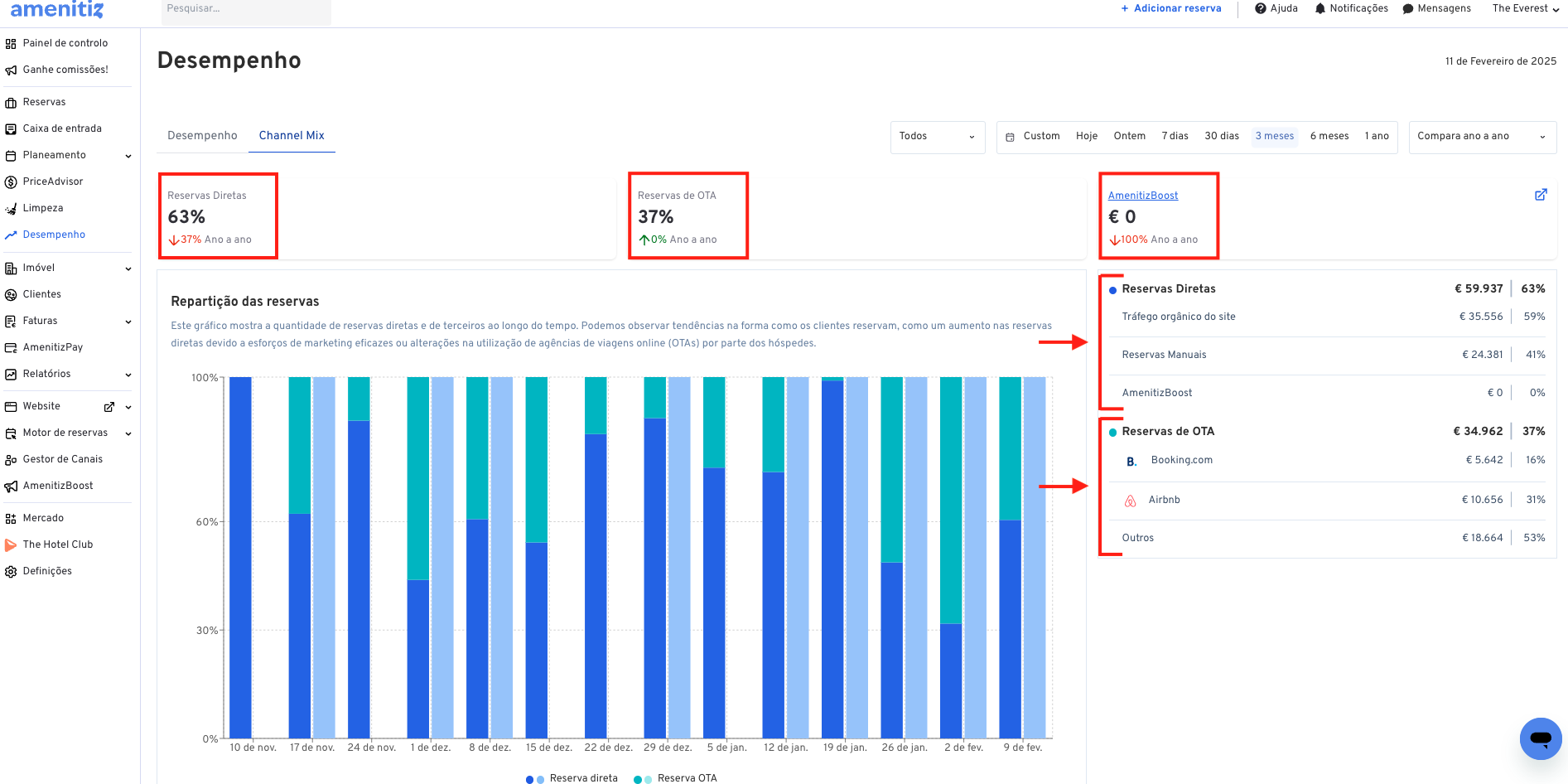Click the Caixa de entrada inbox icon
Image resolution: width=1568 pixels, height=784 pixels.
tap(11, 129)
